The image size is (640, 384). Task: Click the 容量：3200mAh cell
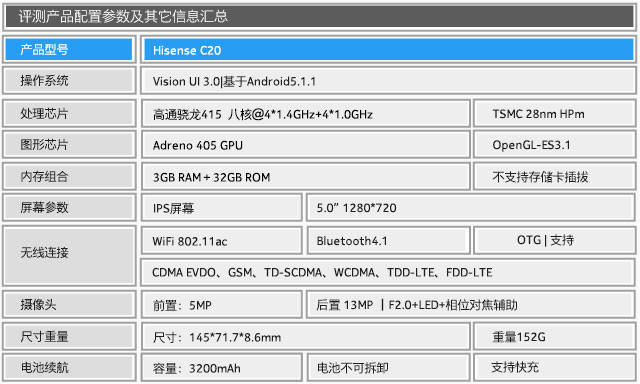[x=222, y=368]
